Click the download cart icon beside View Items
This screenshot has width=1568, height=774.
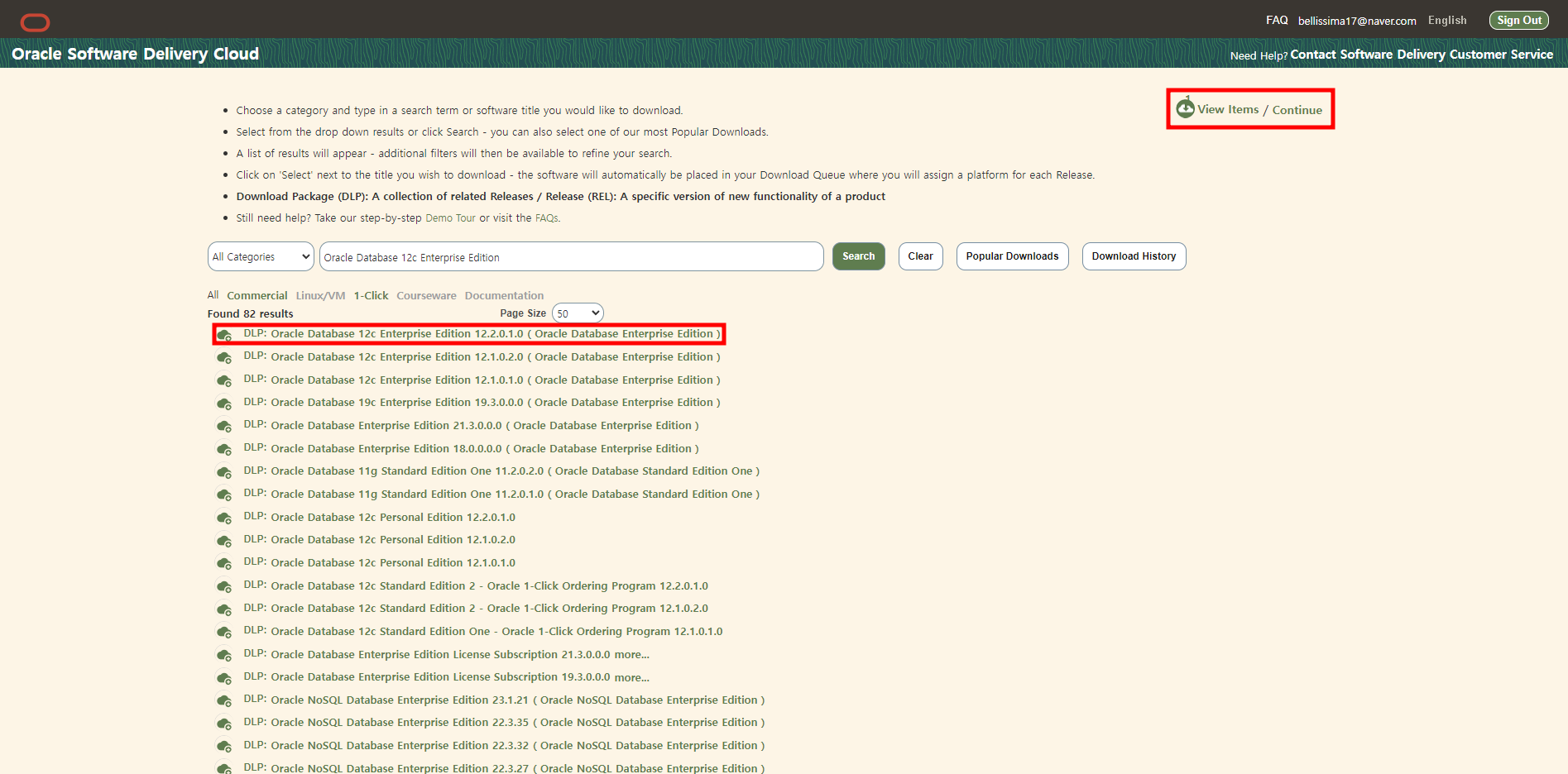1185,107
